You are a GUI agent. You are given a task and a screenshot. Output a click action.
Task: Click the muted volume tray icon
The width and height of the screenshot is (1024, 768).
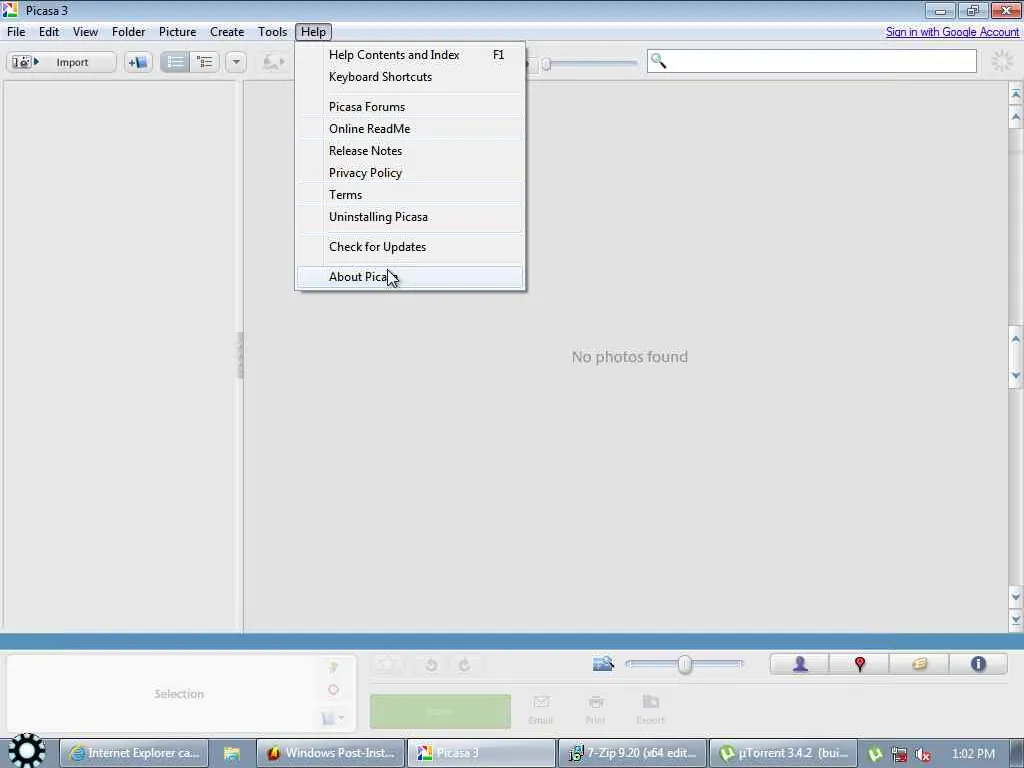923,755
